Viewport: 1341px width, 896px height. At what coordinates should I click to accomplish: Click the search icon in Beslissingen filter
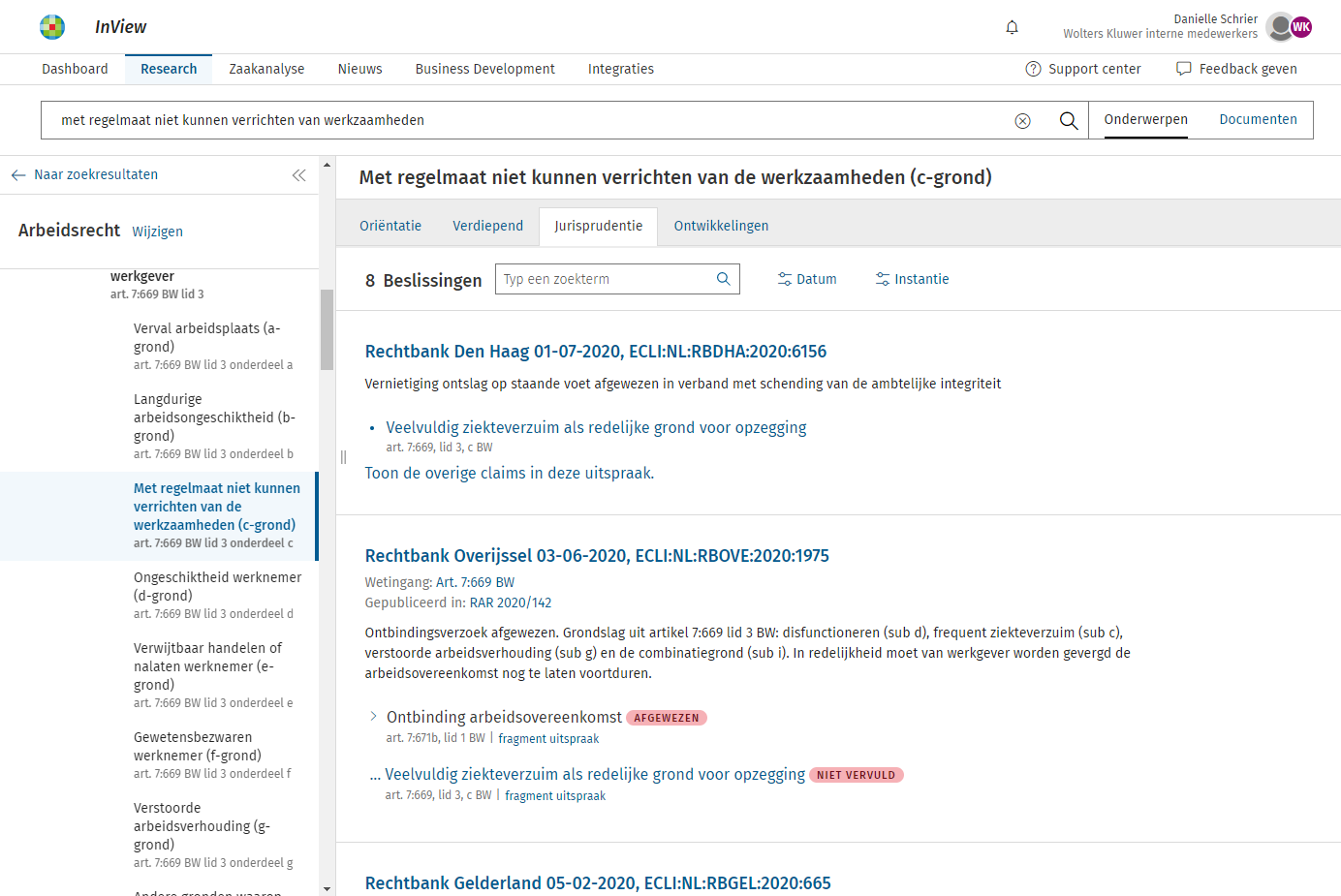(723, 279)
